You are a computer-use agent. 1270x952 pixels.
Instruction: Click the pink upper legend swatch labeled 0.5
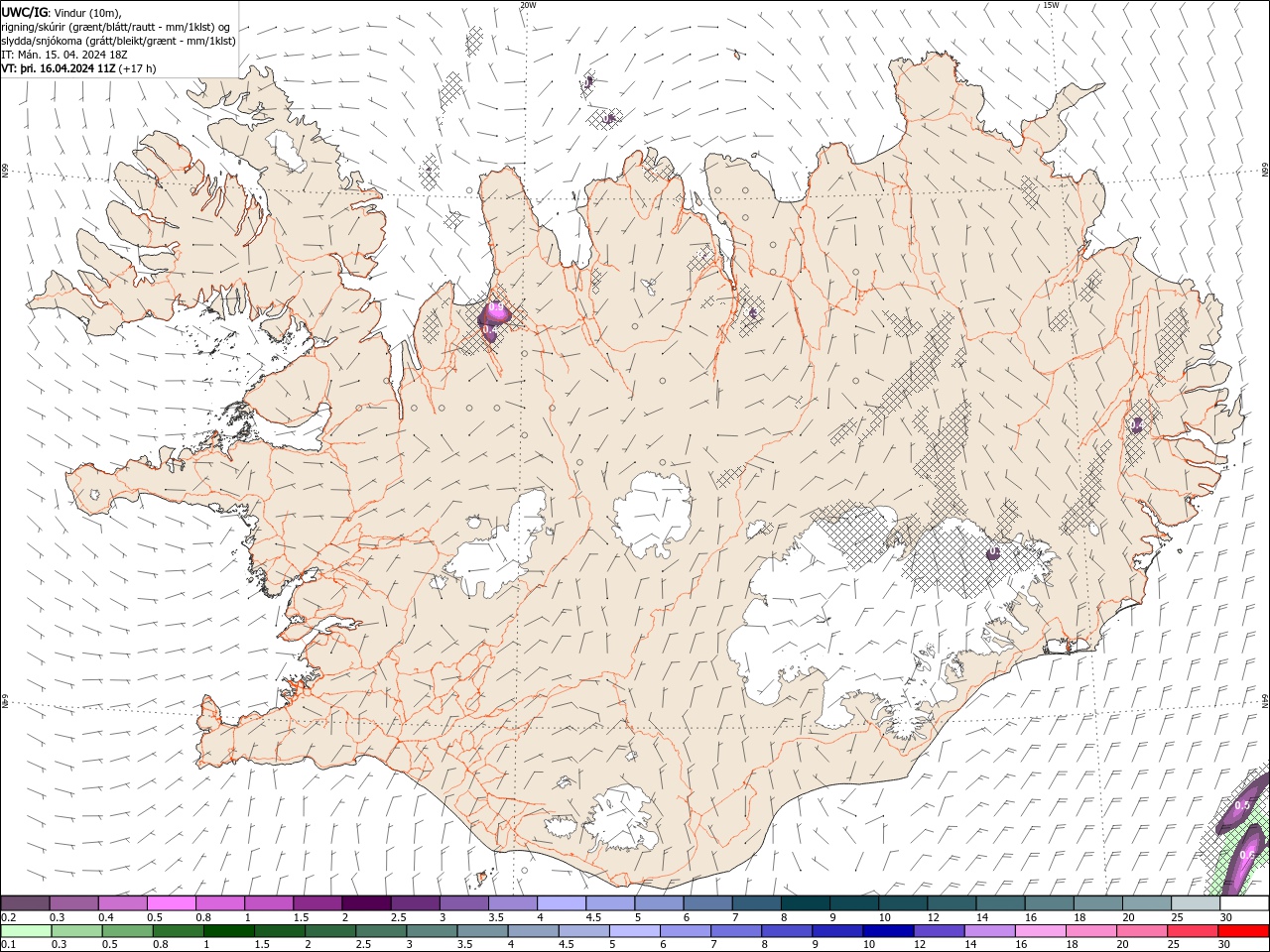point(171,902)
